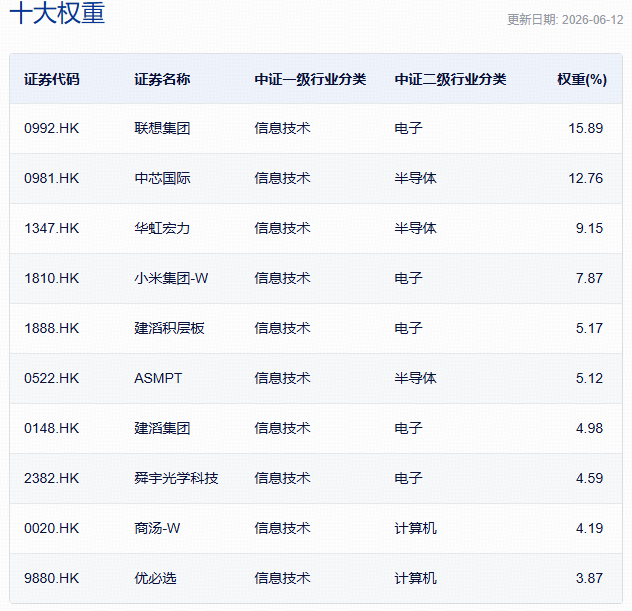632x611 pixels.
Task: Click 信息技术 in the 小米集团-W row
Action: point(282,278)
